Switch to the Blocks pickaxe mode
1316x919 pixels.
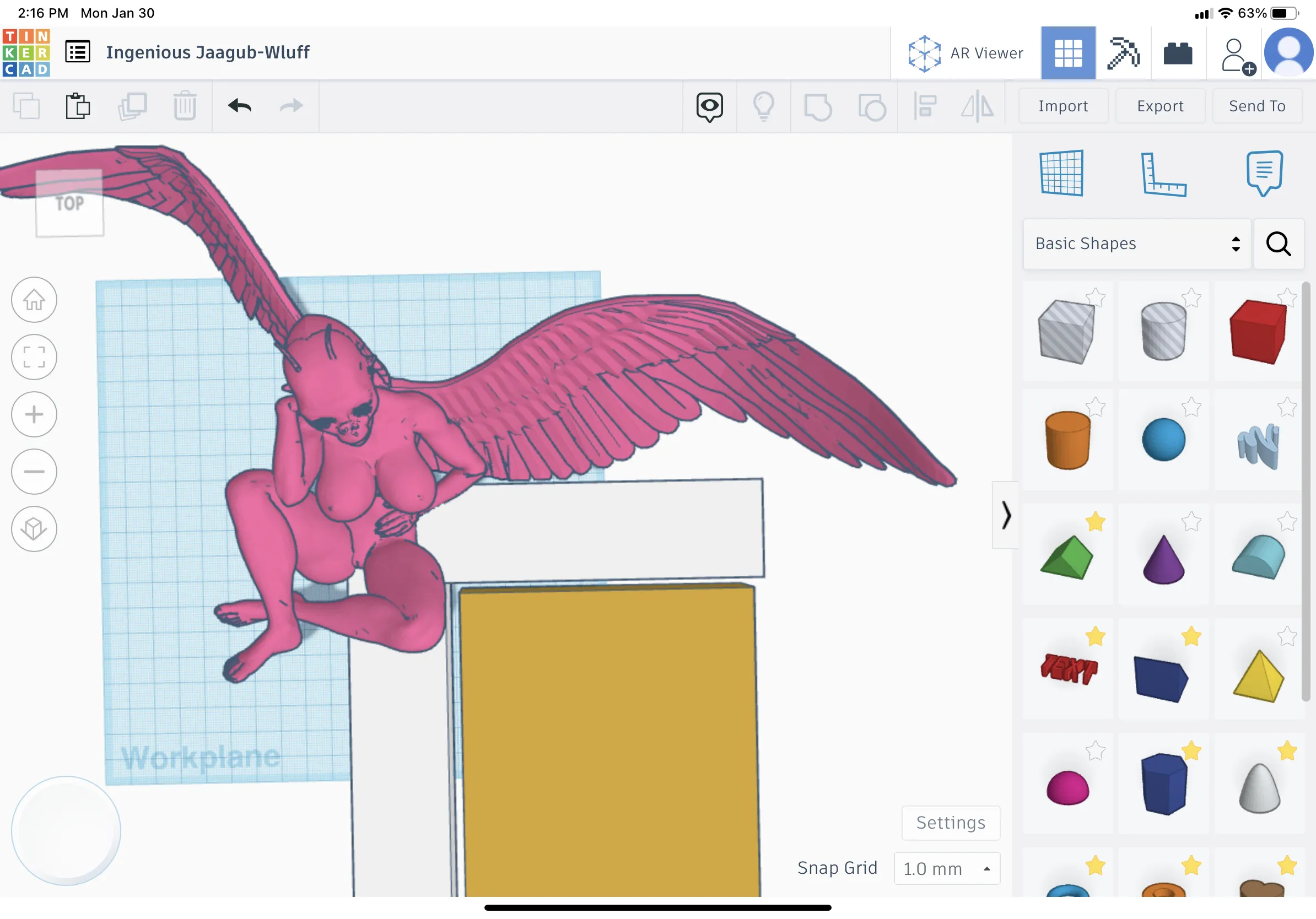click(x=1123, y=53)
